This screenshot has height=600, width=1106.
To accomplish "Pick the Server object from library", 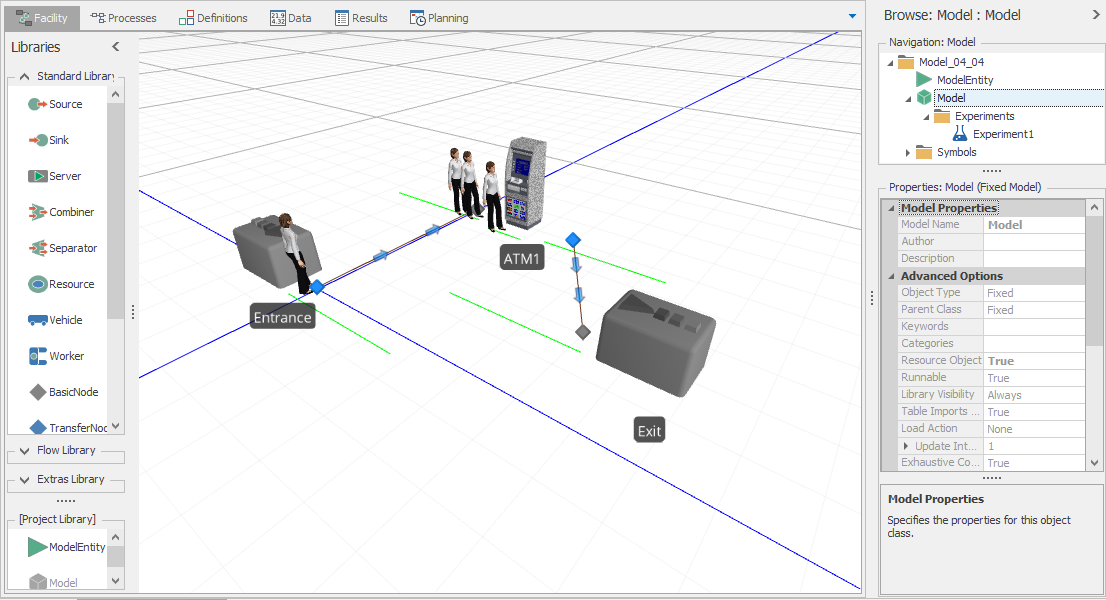I will [54, 176].
